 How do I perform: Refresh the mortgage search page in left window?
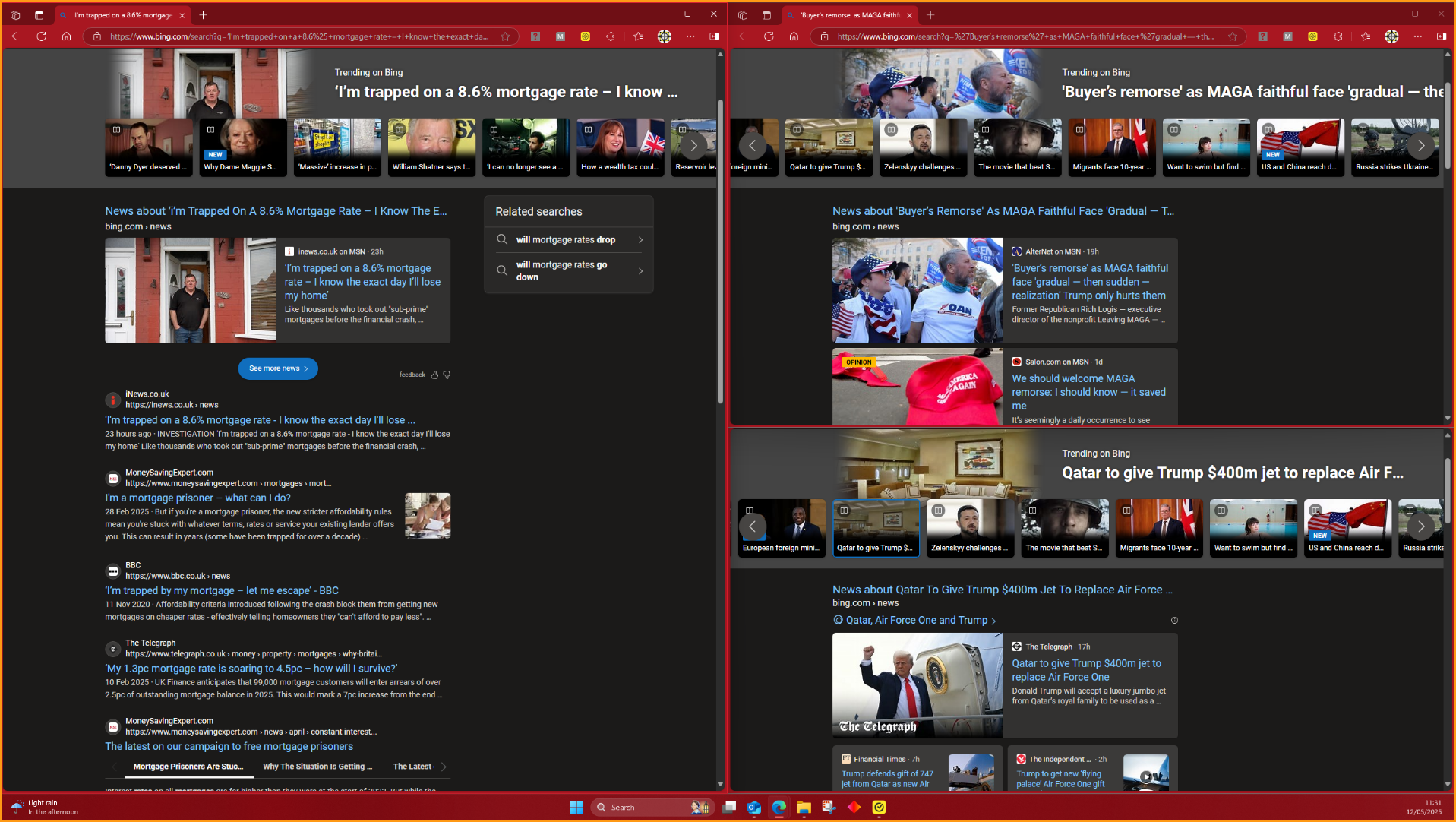tap(42, 36)
